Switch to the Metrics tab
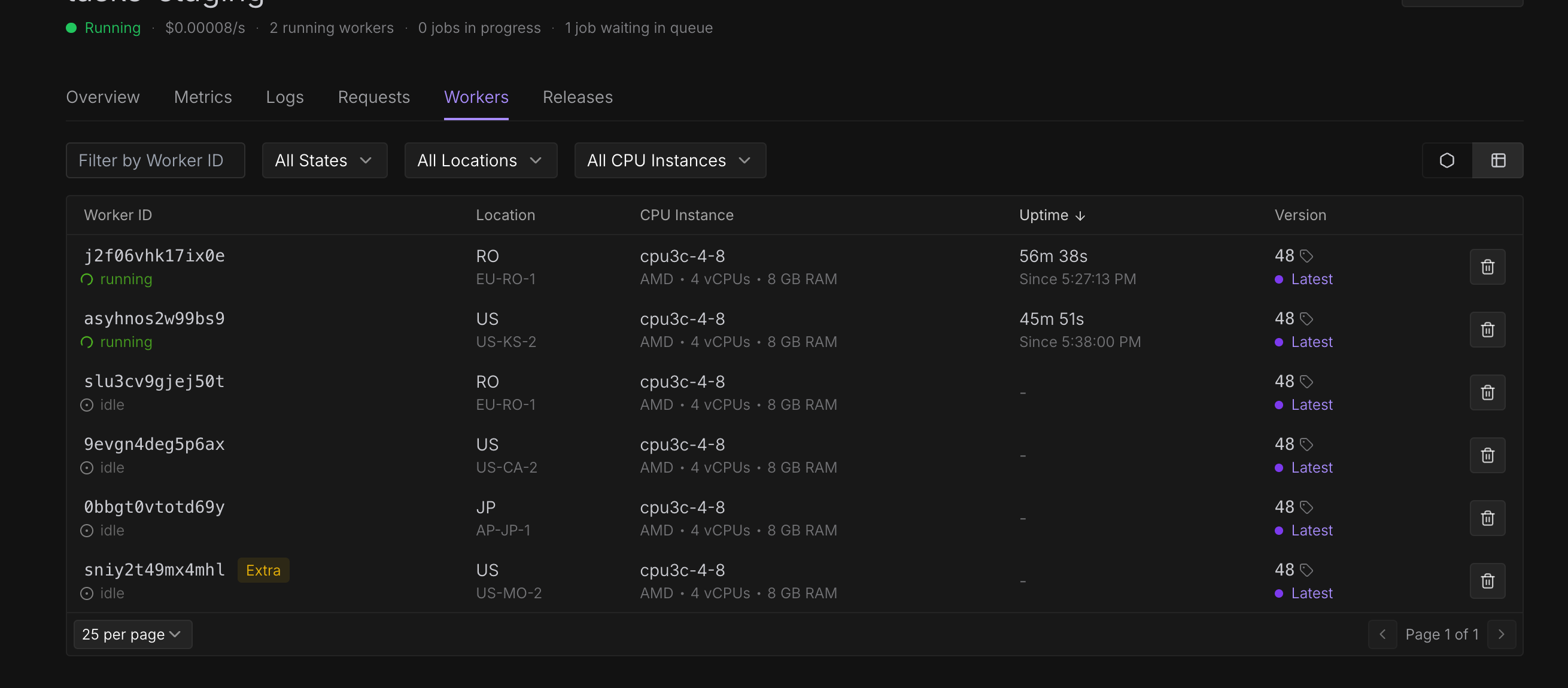Screen dimensions: 1568x688 pyautogui.click(x=203, y=98)
